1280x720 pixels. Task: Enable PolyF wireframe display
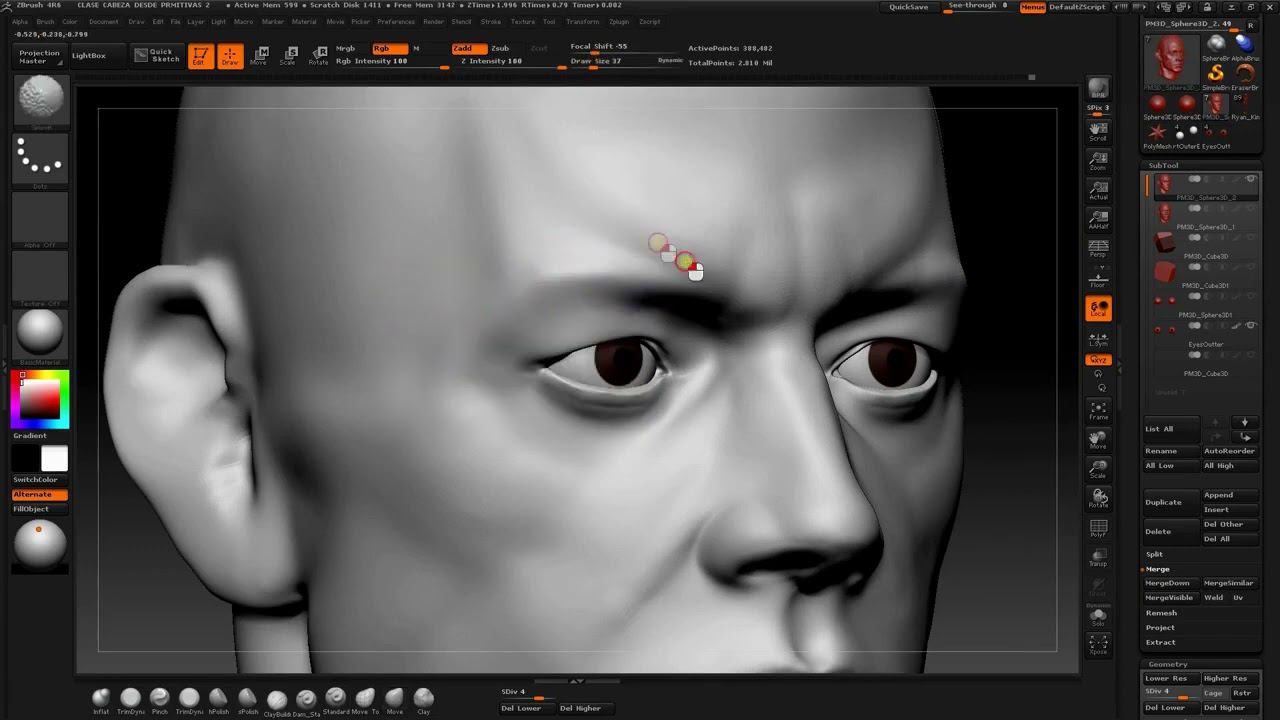pos(1098,528)
